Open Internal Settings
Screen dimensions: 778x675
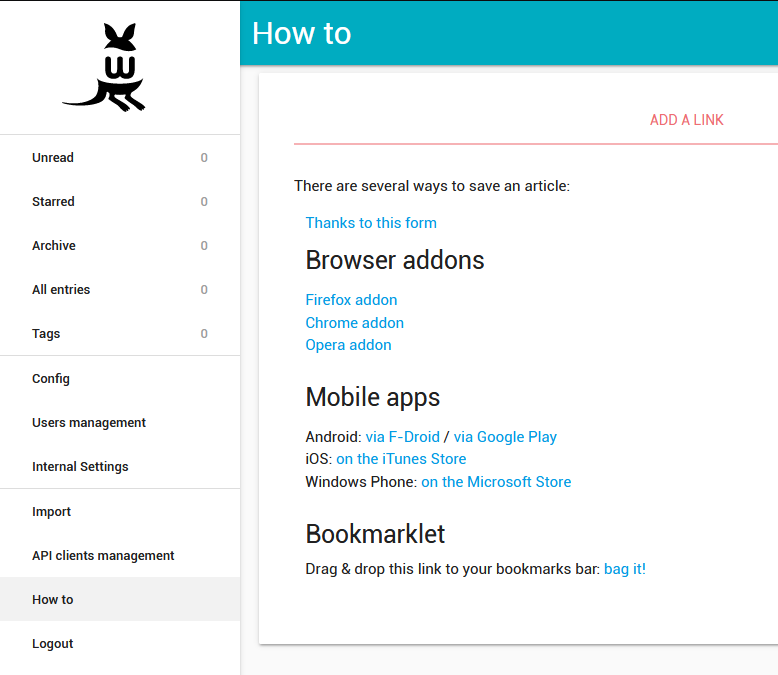click(x=80, y=467)
